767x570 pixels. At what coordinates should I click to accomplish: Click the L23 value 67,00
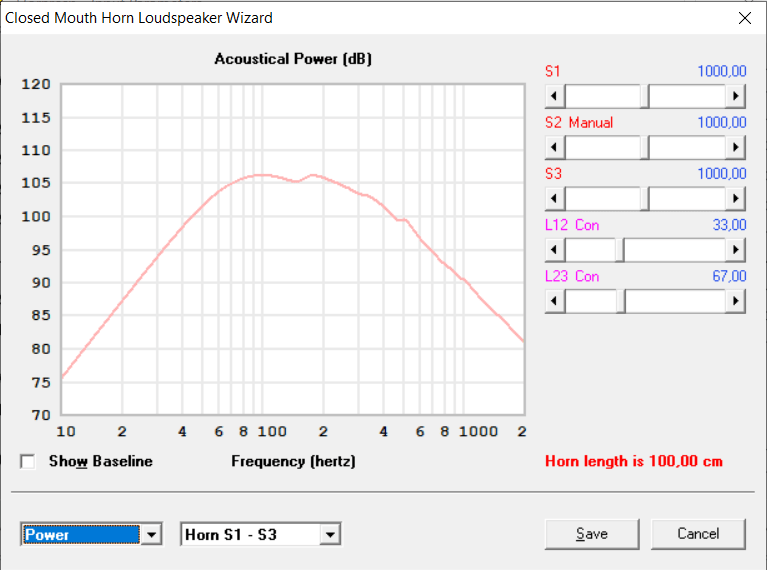coord(729,276)
